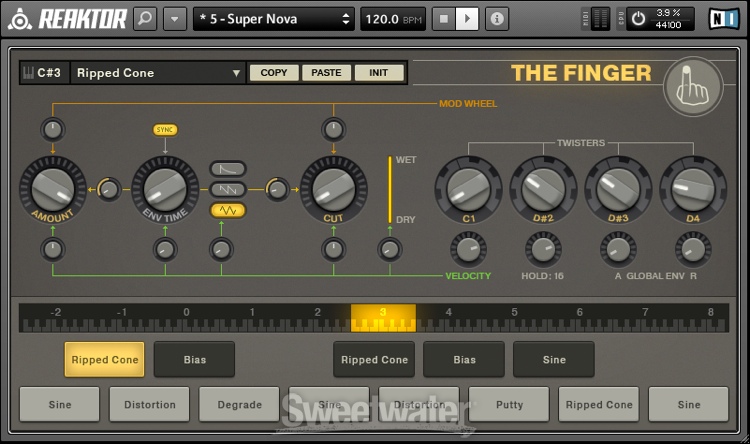Select the decay envelope shape button
750x444 pixels.
(x=228, y=169)
